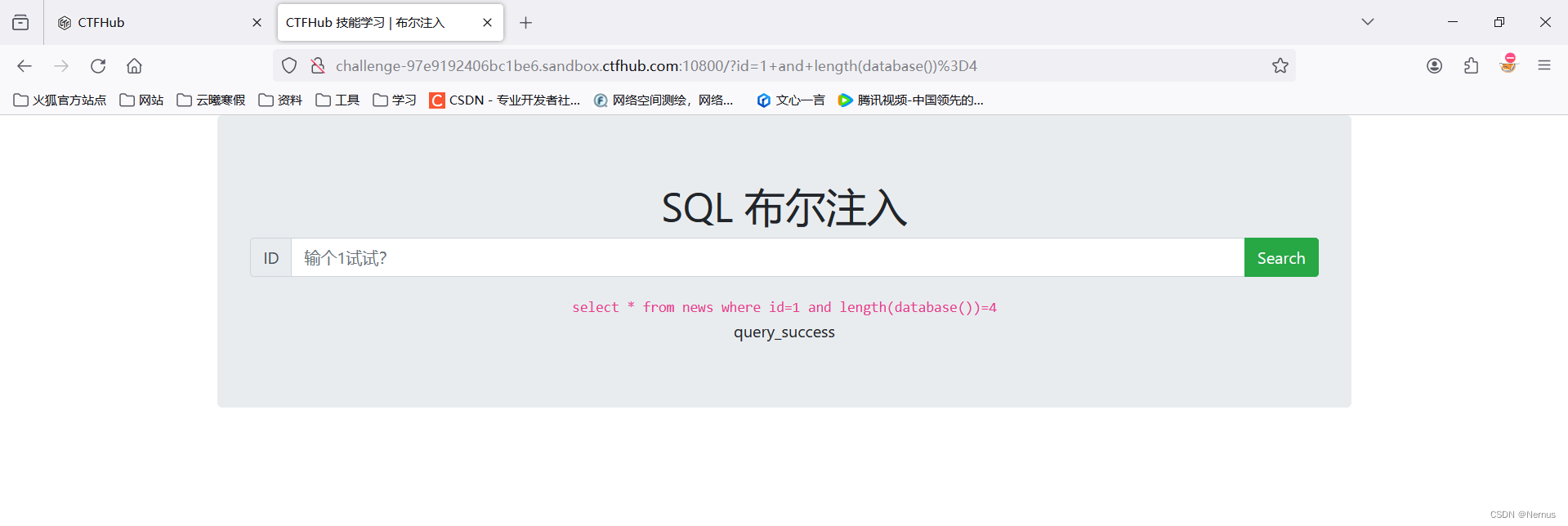Open the 网站 bookmark folder
The width and height of the screenshot is (1568, 526).
pos(141,100)
